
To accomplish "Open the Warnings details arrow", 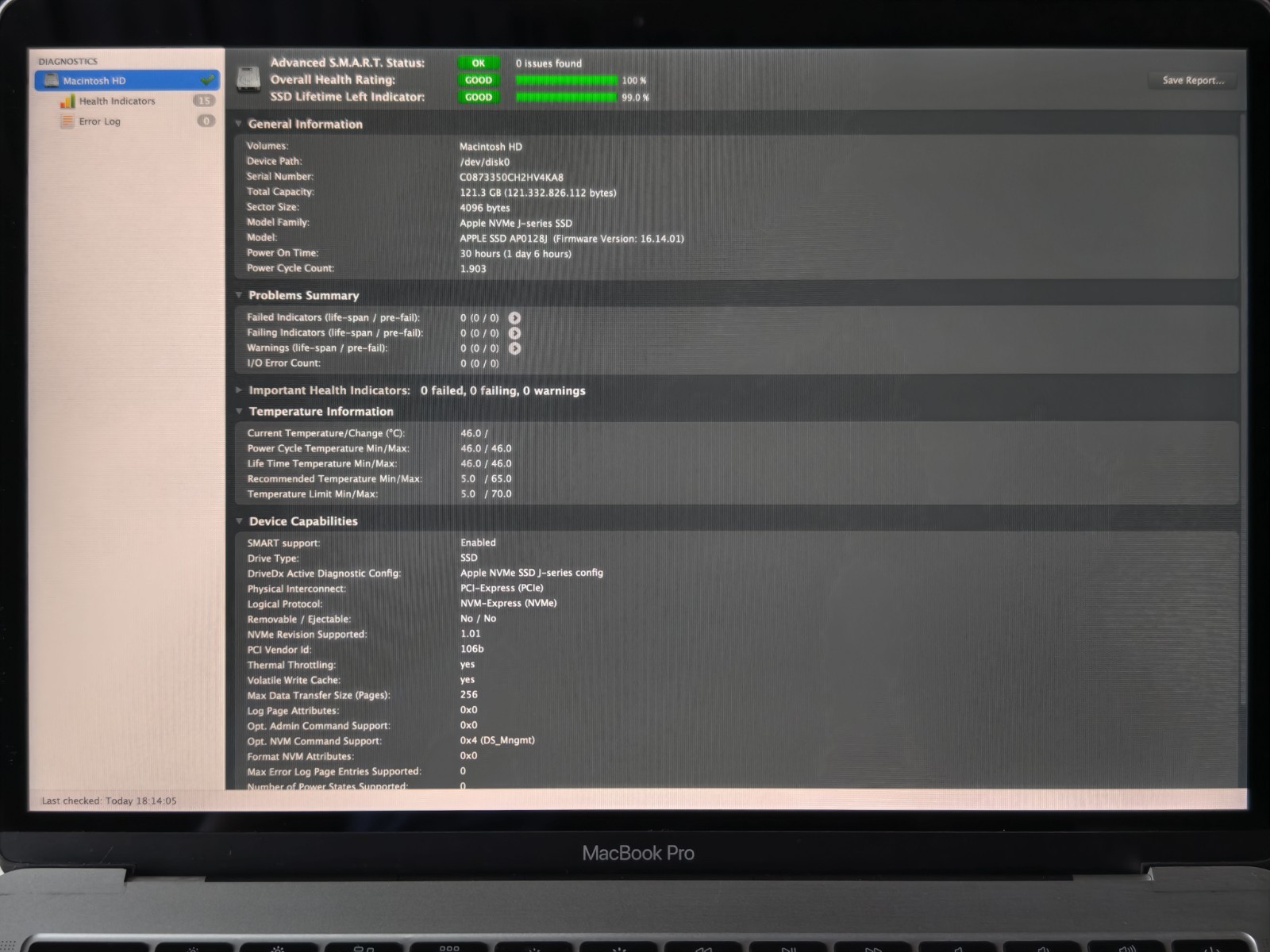I will point(514,347).
